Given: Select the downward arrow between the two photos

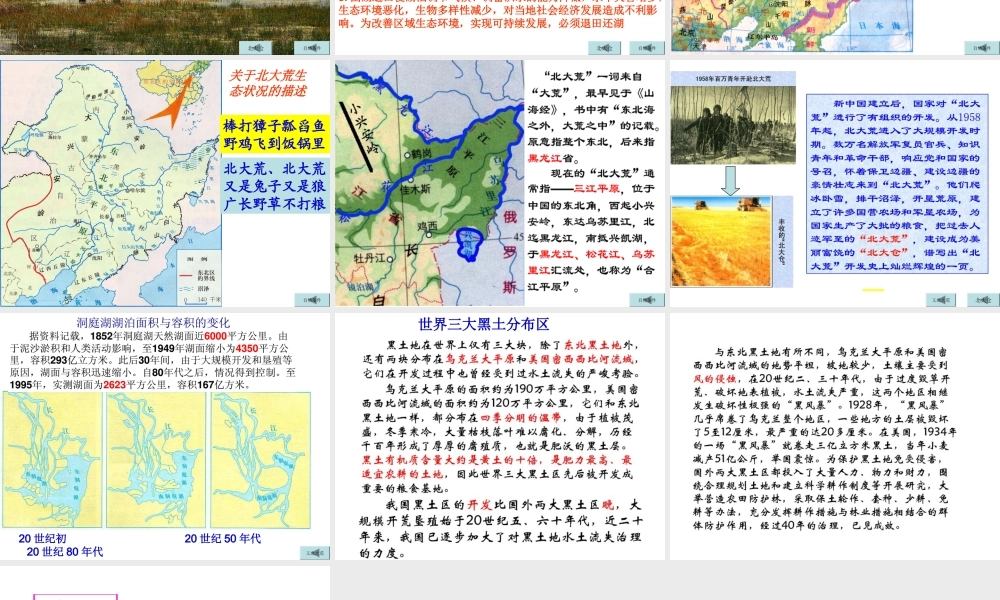Looking at the screenshot, I should tap(730, 180).
